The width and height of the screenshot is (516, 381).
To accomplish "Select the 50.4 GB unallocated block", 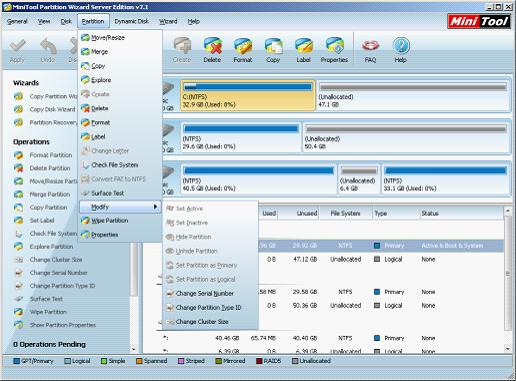I will 406,137.
